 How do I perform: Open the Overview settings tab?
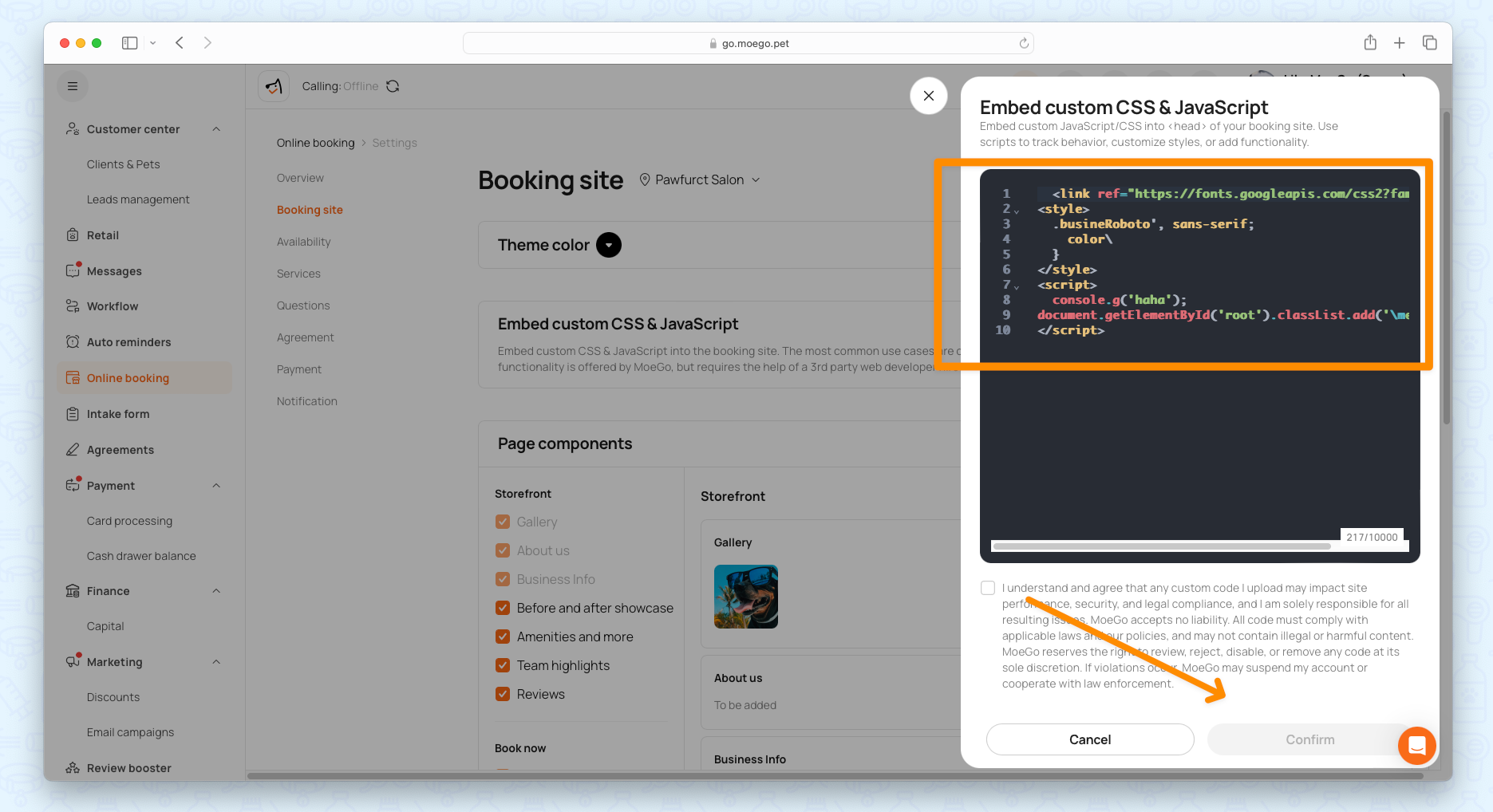(x=300, y=178)
